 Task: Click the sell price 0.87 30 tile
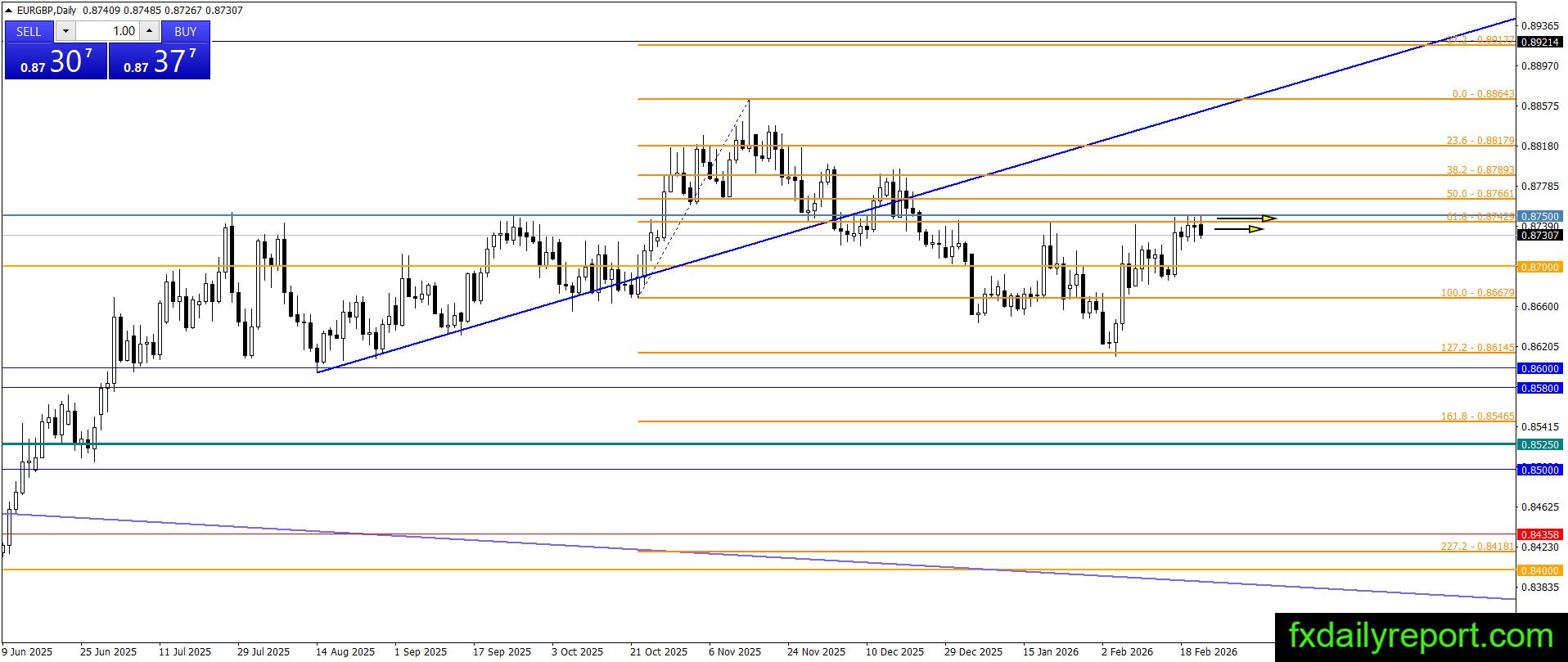(x=56, y=61)
